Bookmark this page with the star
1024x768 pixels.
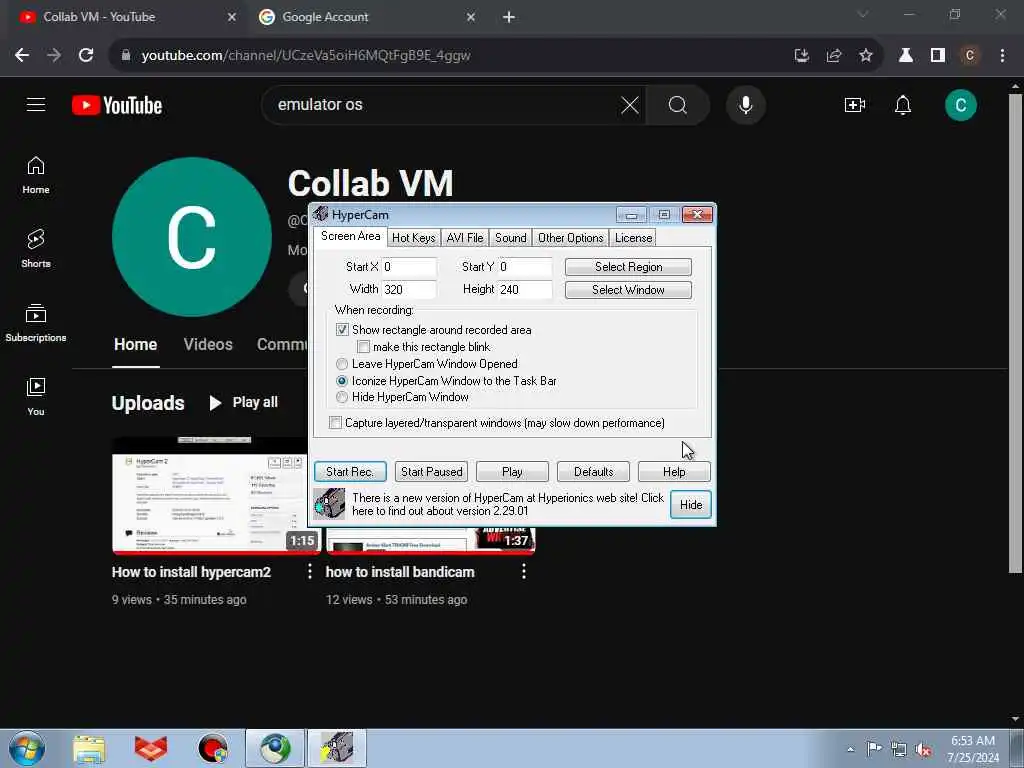(865, 56)
